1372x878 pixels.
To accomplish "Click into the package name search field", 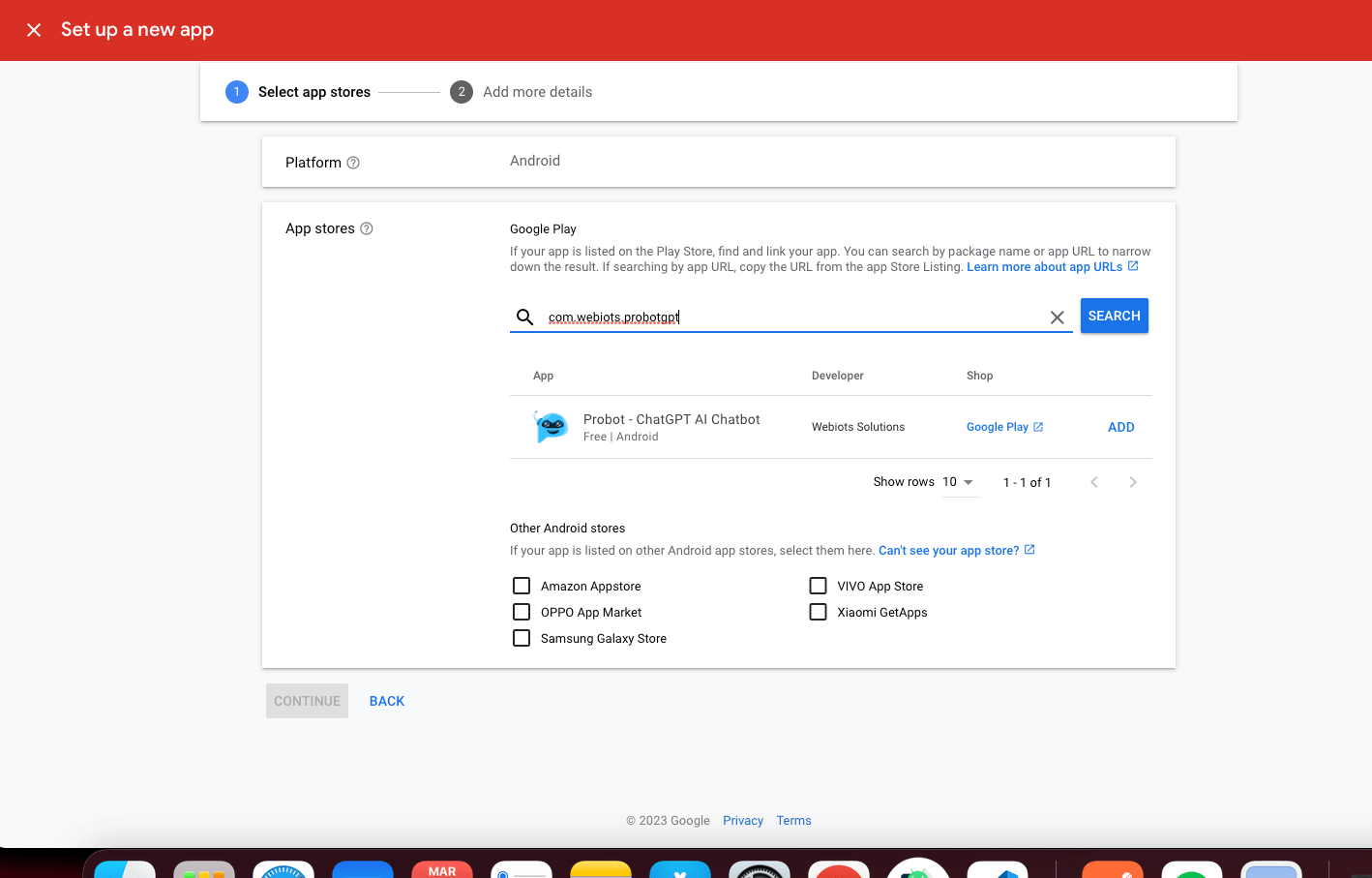I will point(793,318).
